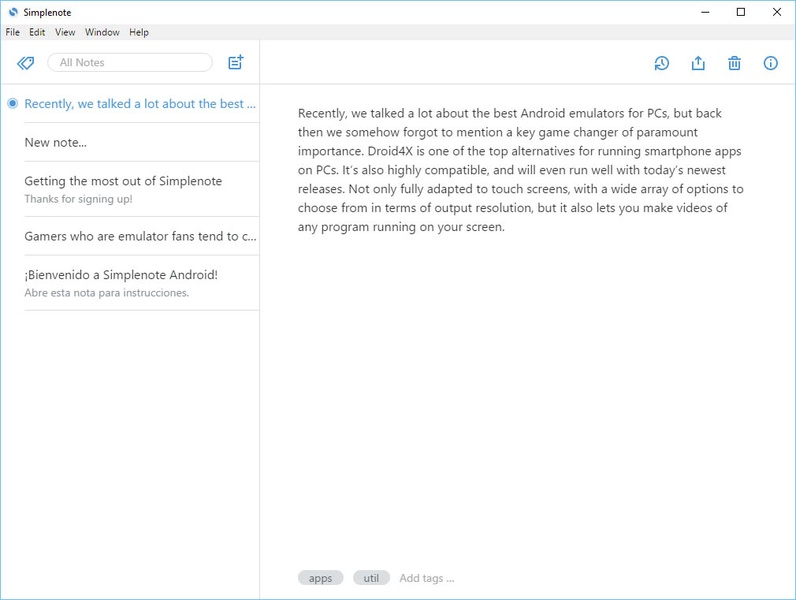This screenshot has width=796, height=600.
Task: Show note info icon
Action: 771,63
